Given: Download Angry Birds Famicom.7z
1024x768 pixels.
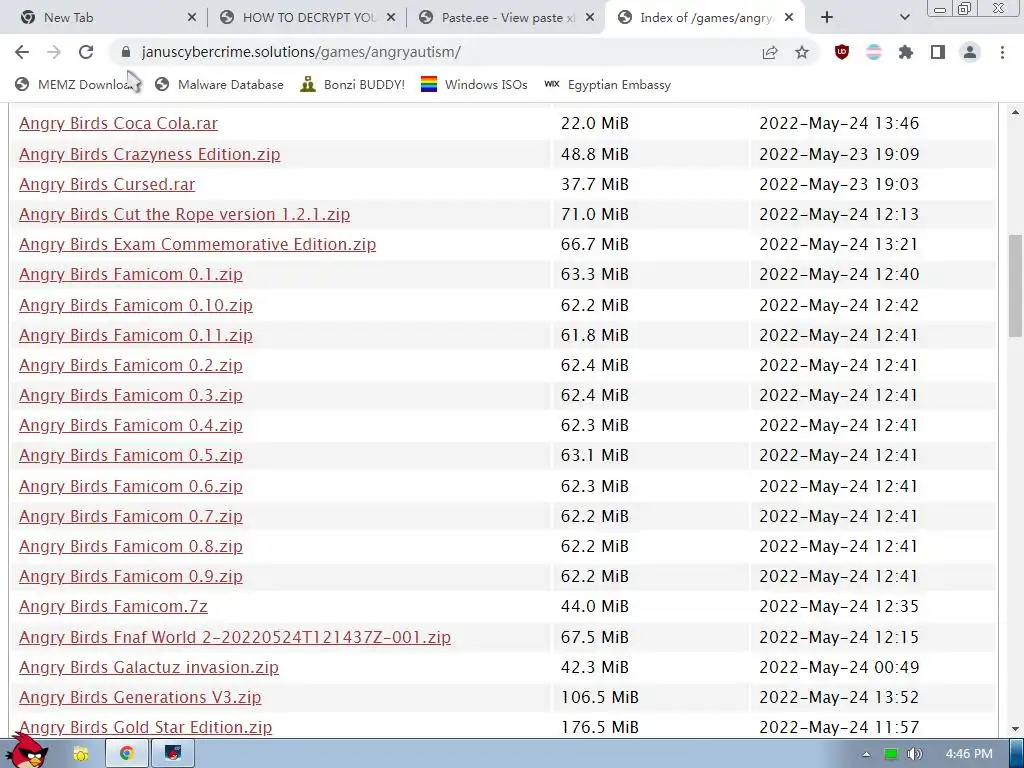Looking at the screenshot, I should [x=113, y=606].
